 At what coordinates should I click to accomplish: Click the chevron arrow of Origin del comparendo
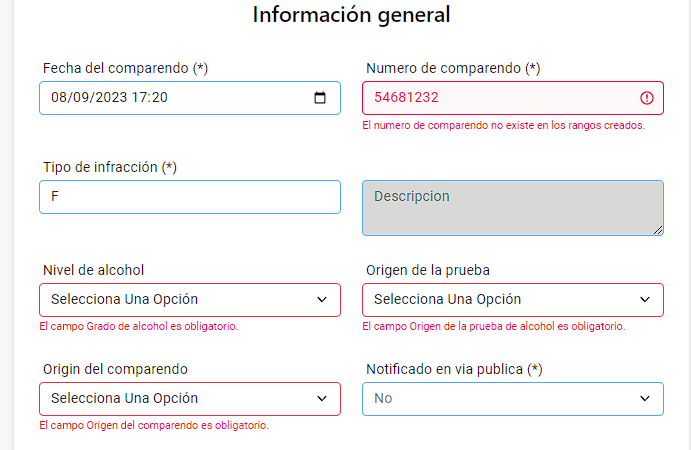322,398
